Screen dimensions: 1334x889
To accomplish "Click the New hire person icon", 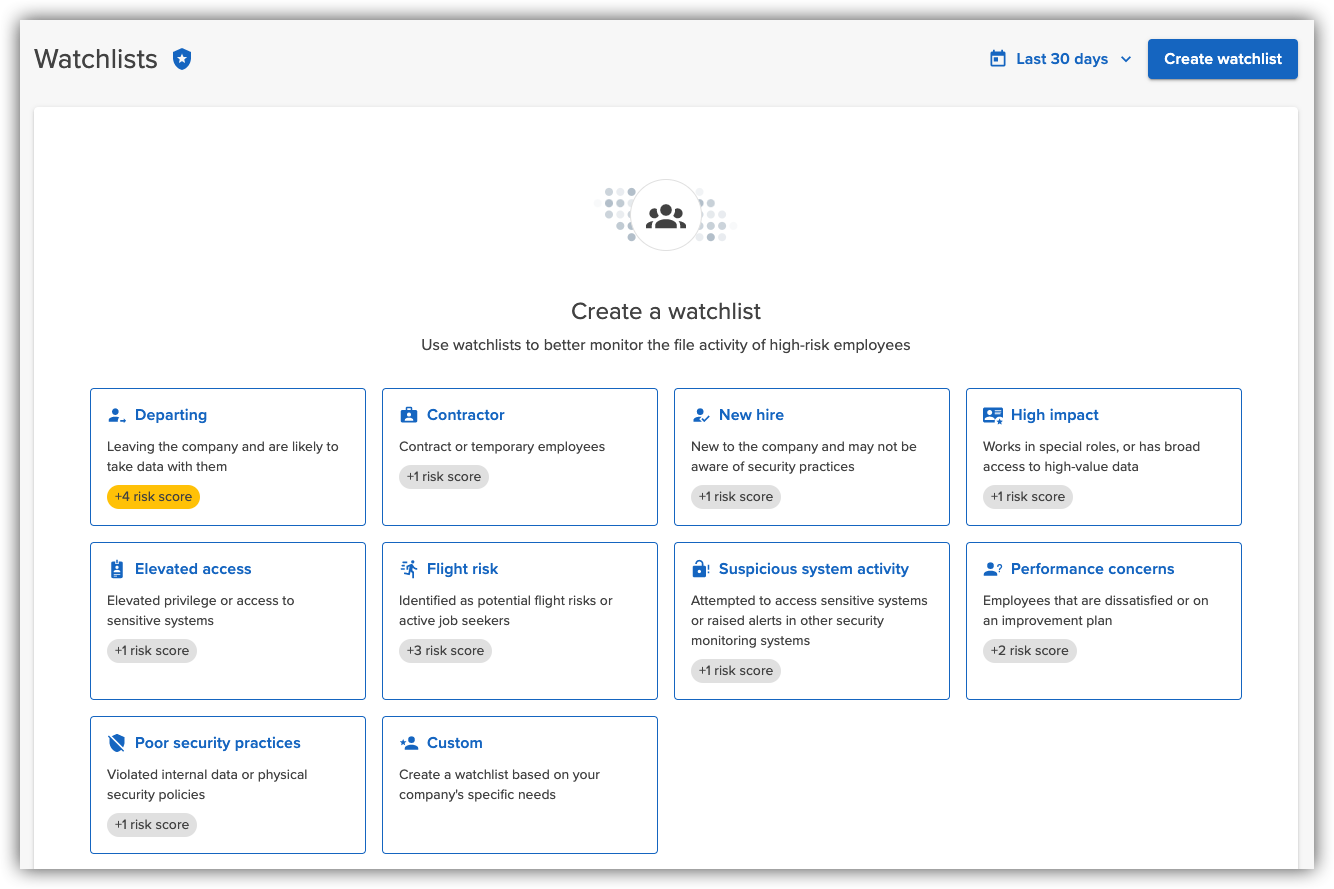I will click(x=700, y=413).
